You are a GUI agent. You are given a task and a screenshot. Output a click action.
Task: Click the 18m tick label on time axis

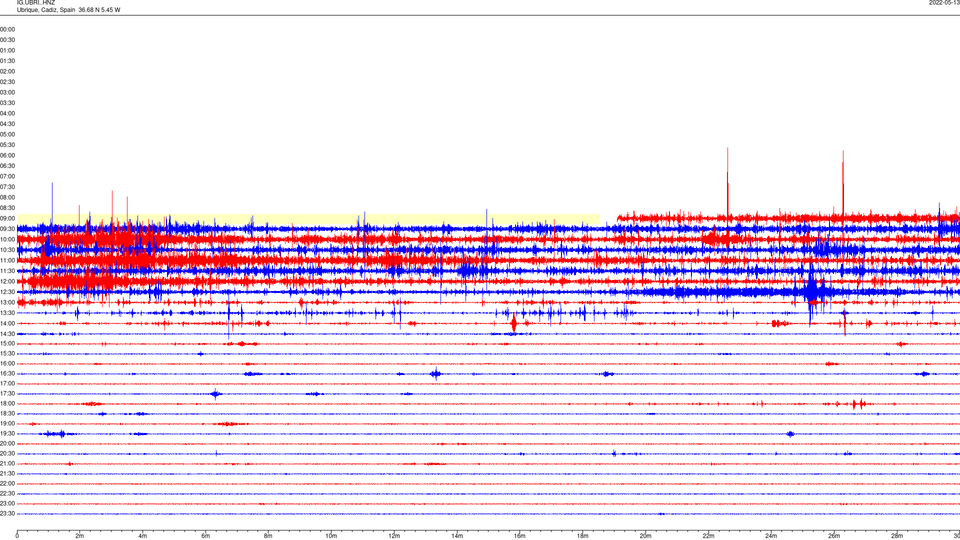coord(582,536)
